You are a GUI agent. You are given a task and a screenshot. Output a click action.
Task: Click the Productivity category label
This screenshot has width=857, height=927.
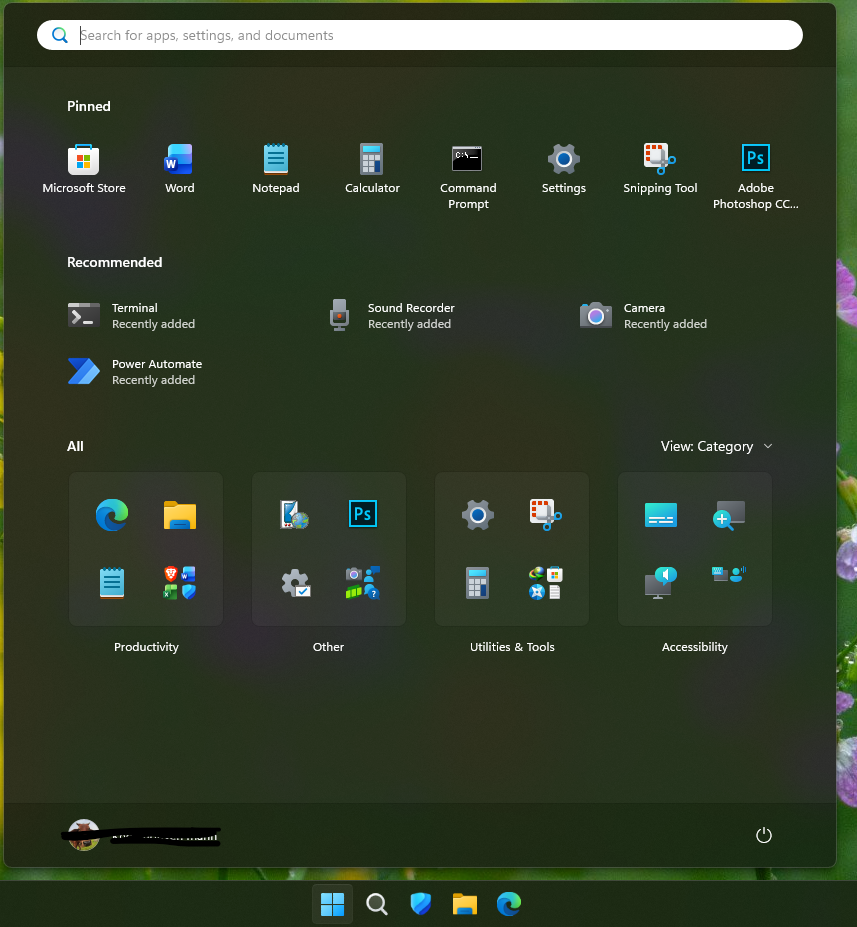pyautogui.click(x=146, y=647)
